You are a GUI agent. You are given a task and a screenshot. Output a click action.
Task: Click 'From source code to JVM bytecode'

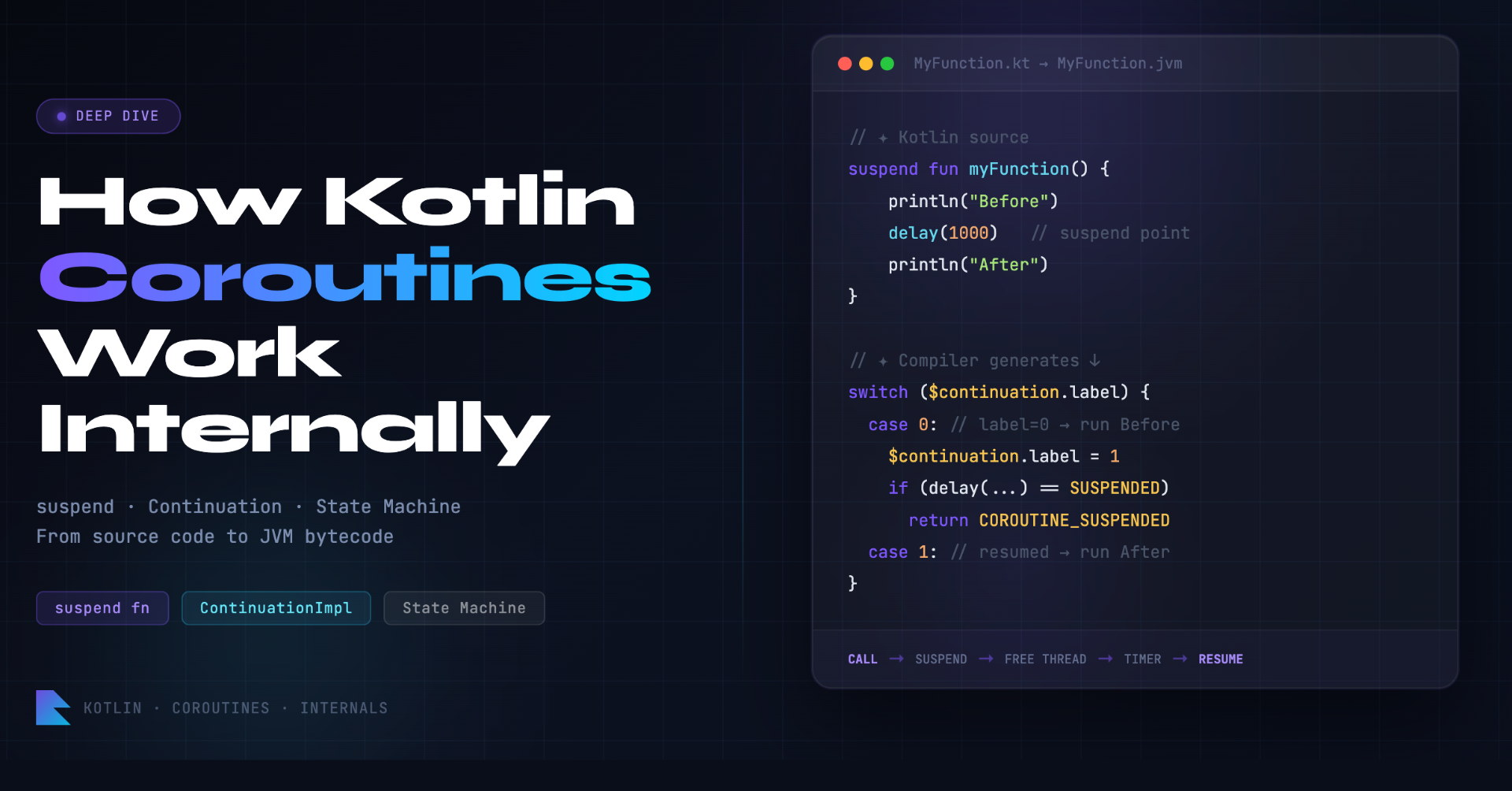(x=215, y=537)
